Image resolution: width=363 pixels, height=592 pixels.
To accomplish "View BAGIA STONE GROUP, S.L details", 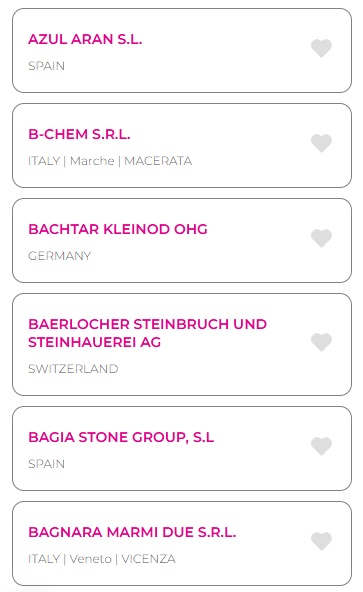I will tap(121, 437).
